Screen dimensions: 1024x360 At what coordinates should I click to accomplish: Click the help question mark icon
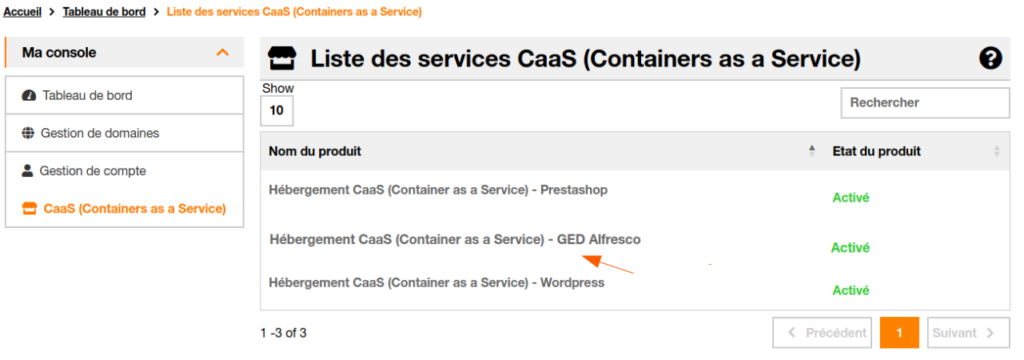[x=990, y=59]
